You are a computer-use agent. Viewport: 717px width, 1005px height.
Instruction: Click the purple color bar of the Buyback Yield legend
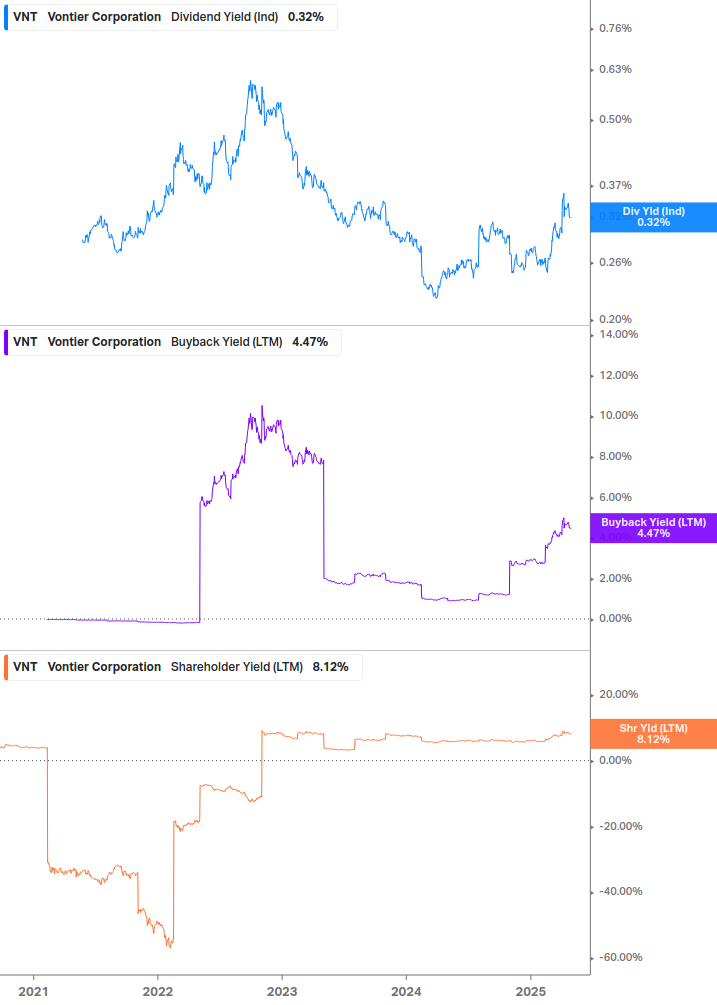6,342
